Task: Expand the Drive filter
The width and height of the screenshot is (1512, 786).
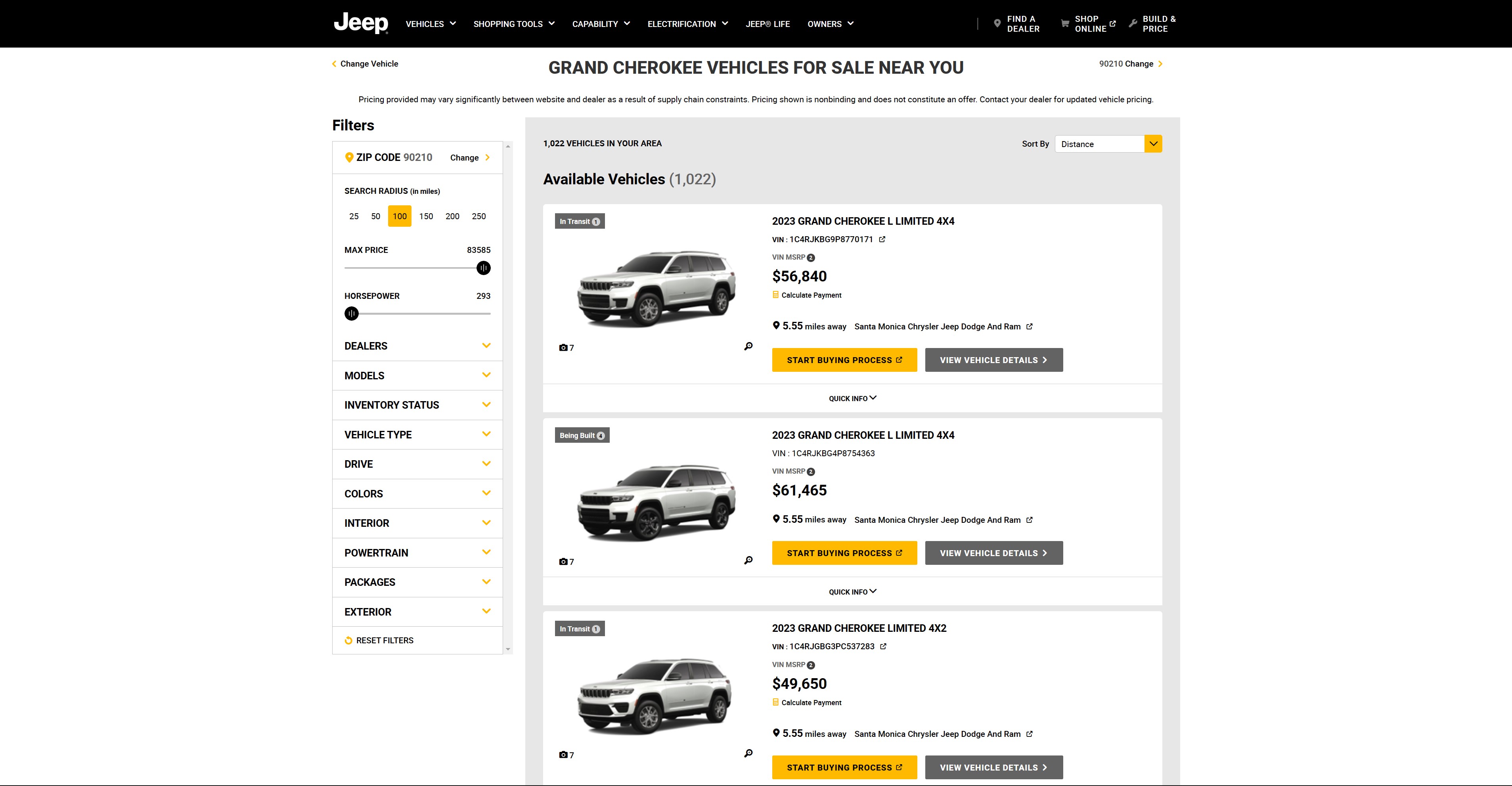Action: (417, 464)
